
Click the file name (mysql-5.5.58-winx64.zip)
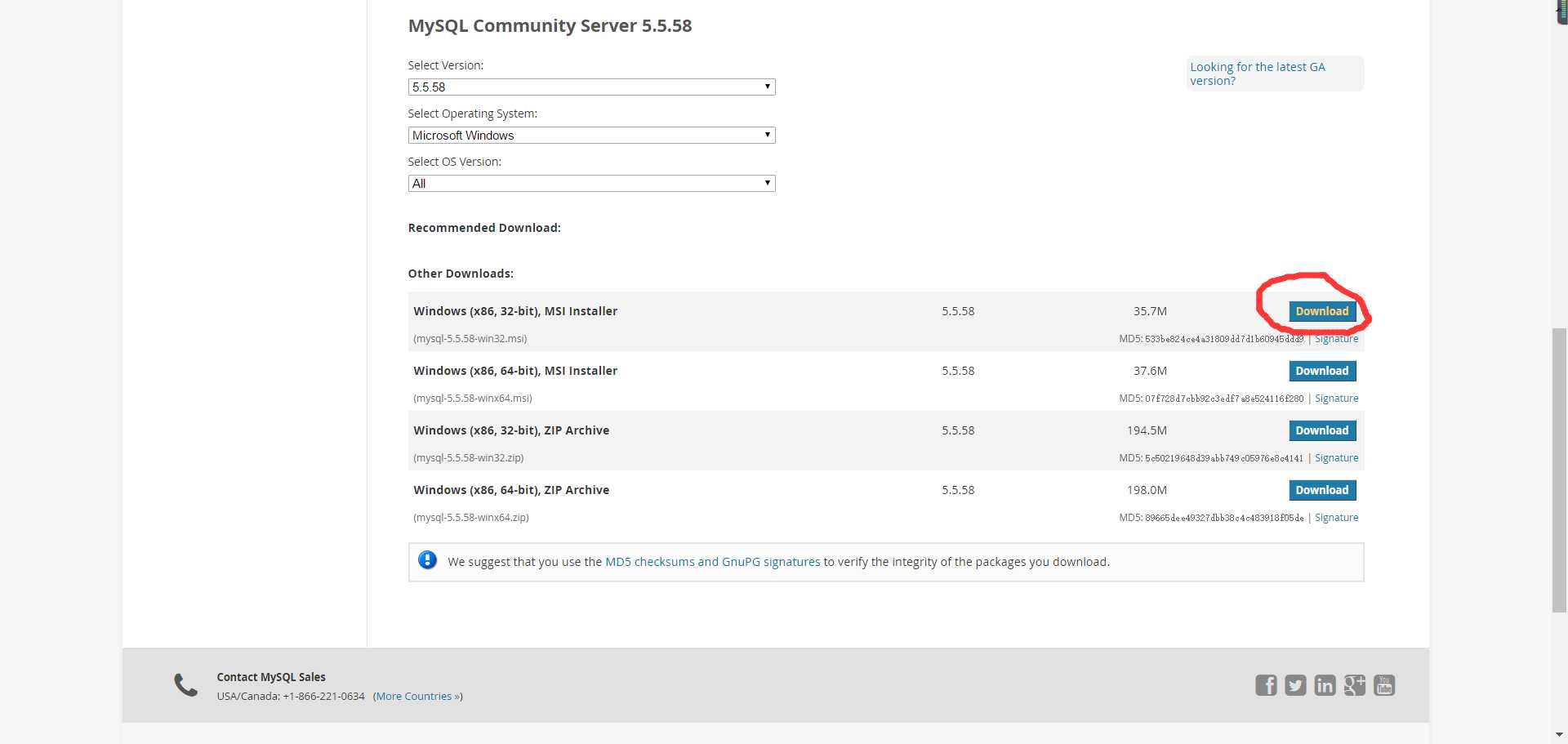[x=471, y=518]
